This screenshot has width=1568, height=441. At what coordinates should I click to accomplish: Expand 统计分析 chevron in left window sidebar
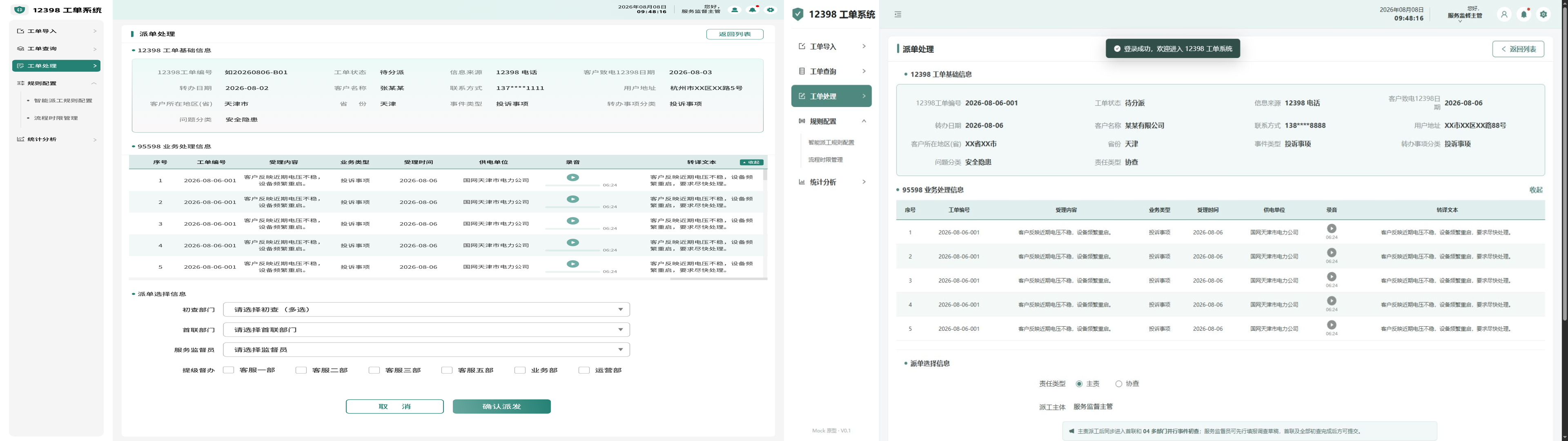coord(94,140)
